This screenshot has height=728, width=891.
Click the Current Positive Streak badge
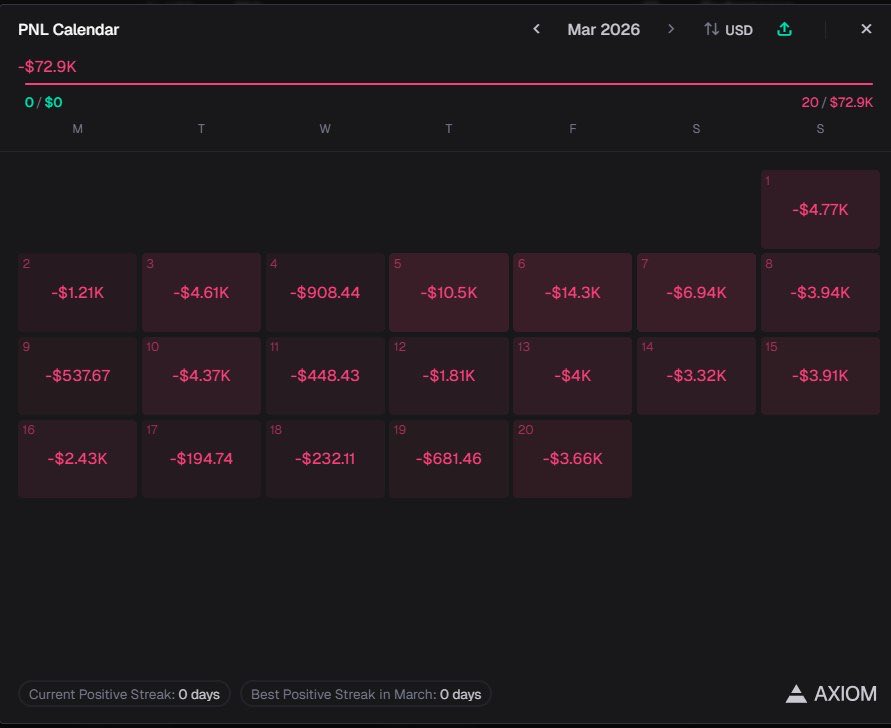[x=124, y=694]
